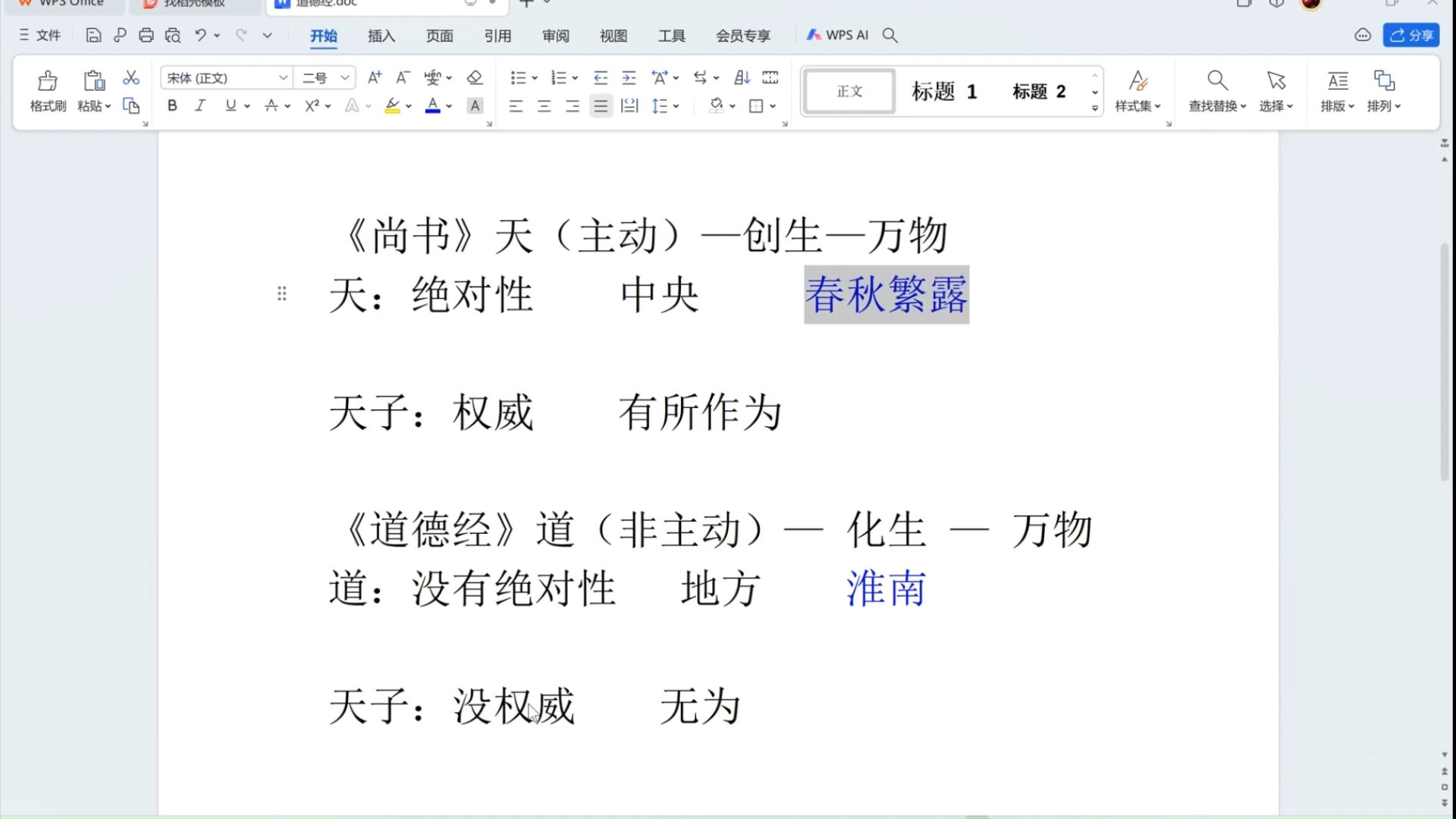
Task: Increase font size with A+ icon
Action: tap(375, 77)
